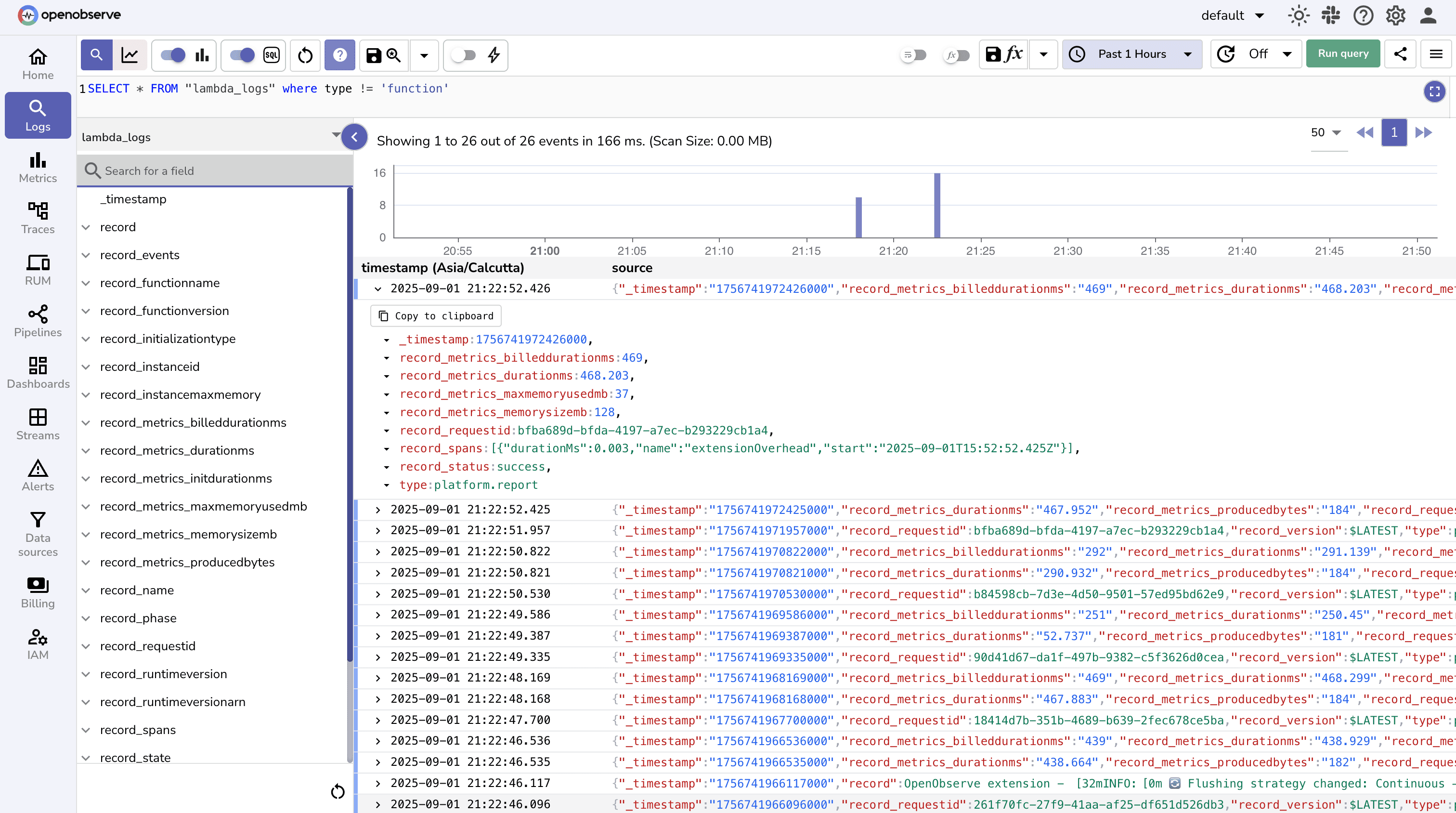The width and height of the screenshot is (1456, 813).
Task: Select the Logs section in the sidebar
Action: 37,115
